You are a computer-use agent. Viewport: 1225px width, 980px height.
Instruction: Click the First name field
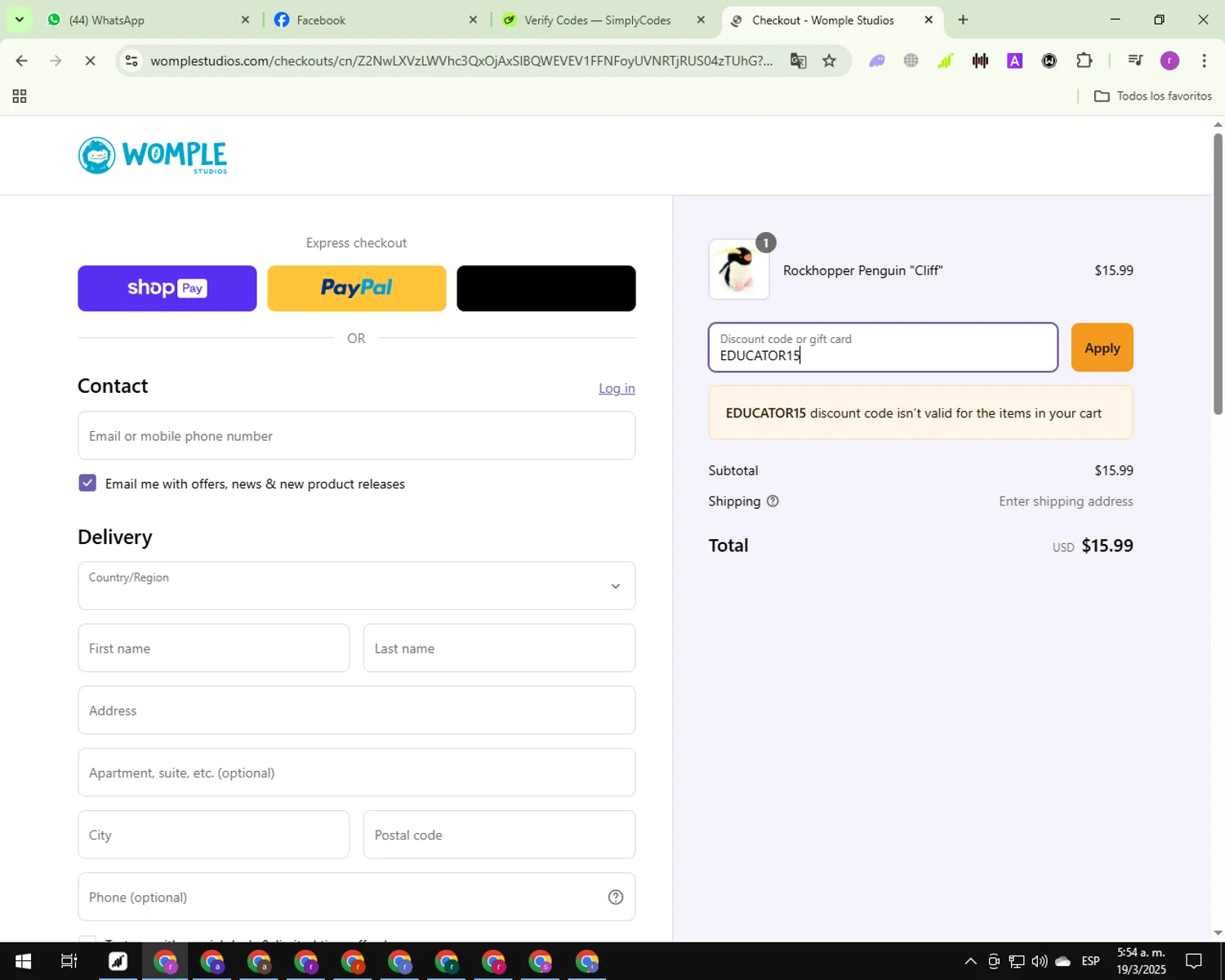[x=214, y=648]
